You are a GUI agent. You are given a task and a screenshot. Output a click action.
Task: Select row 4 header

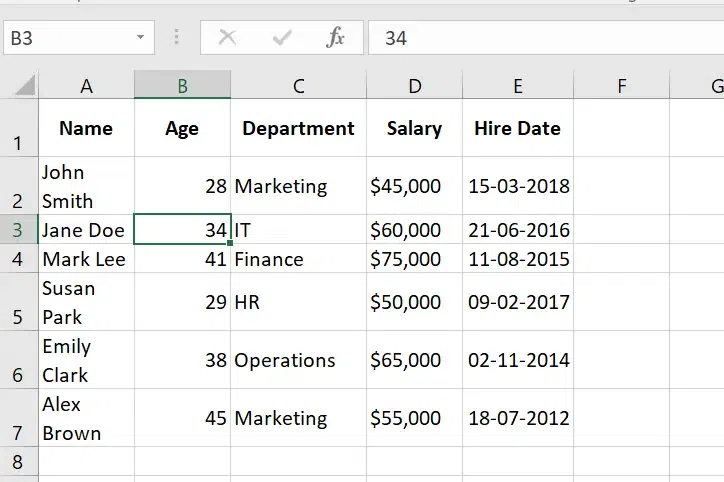[x=19, y=259]
